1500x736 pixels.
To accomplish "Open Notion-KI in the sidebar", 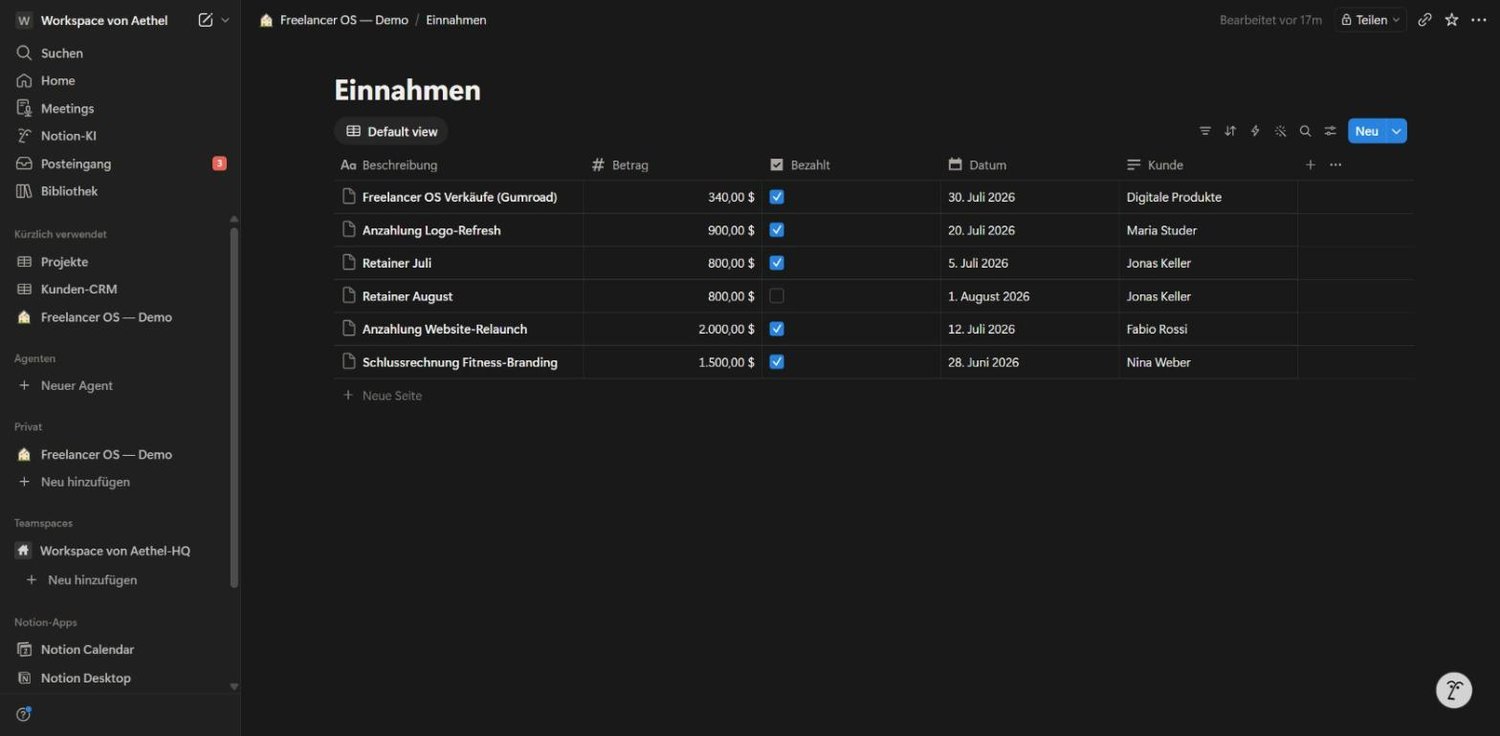I will click(x=120, y=136).
